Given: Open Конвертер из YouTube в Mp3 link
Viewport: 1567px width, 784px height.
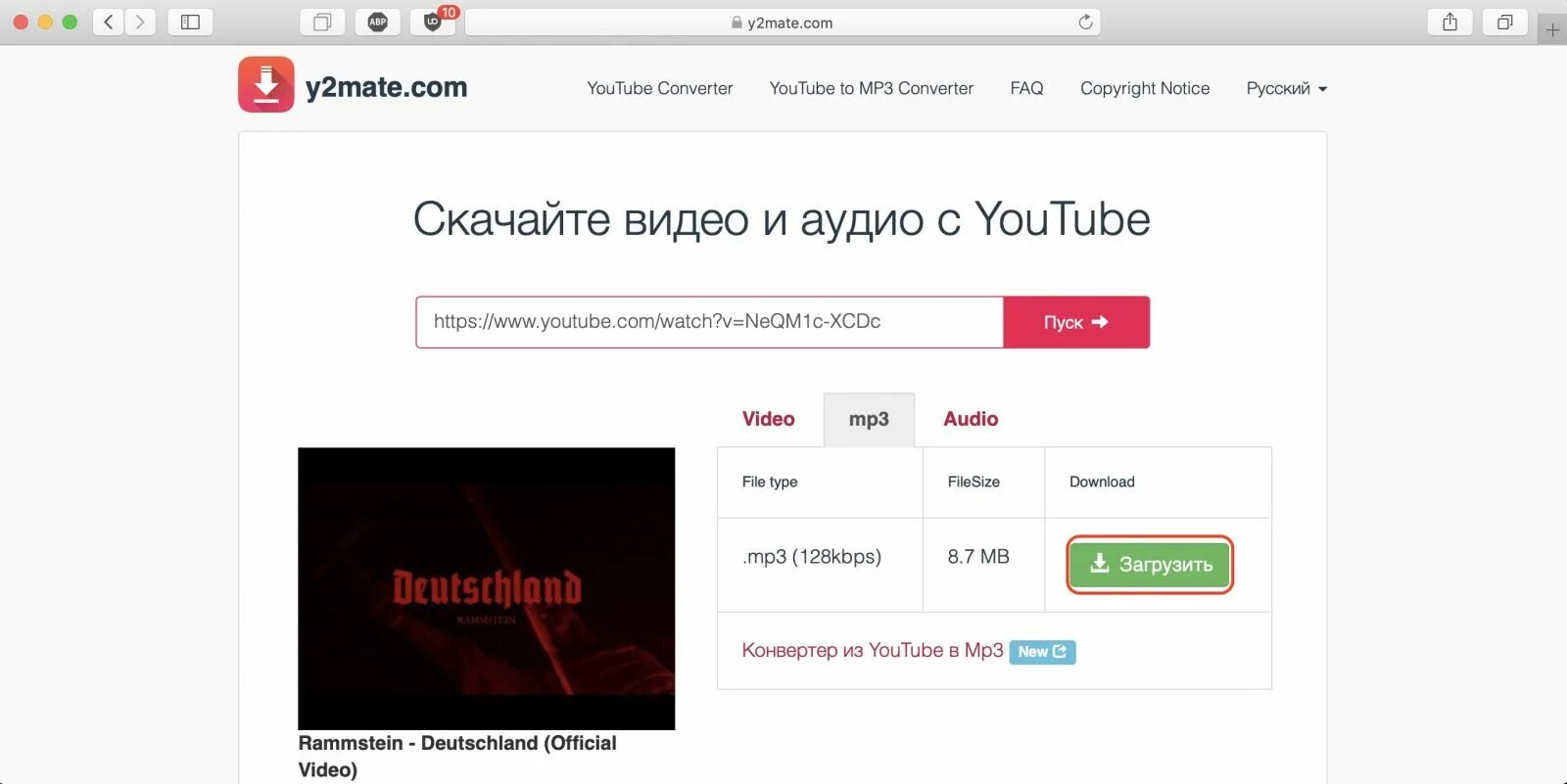Looking at the screenshot, I should (x=872, y=650).
